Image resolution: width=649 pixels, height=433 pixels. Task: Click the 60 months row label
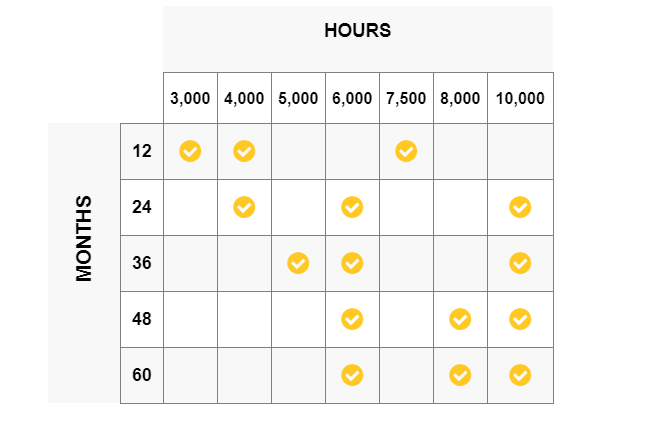(142, 375)
